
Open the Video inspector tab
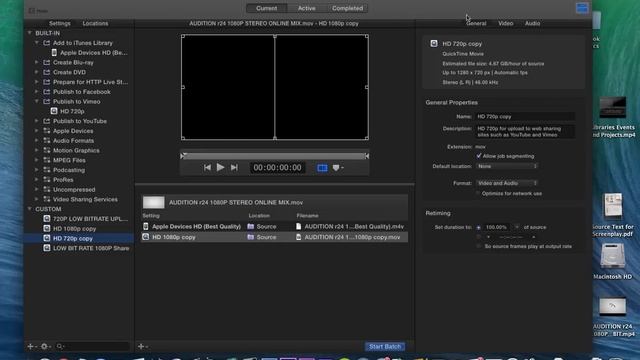point(506,23)
